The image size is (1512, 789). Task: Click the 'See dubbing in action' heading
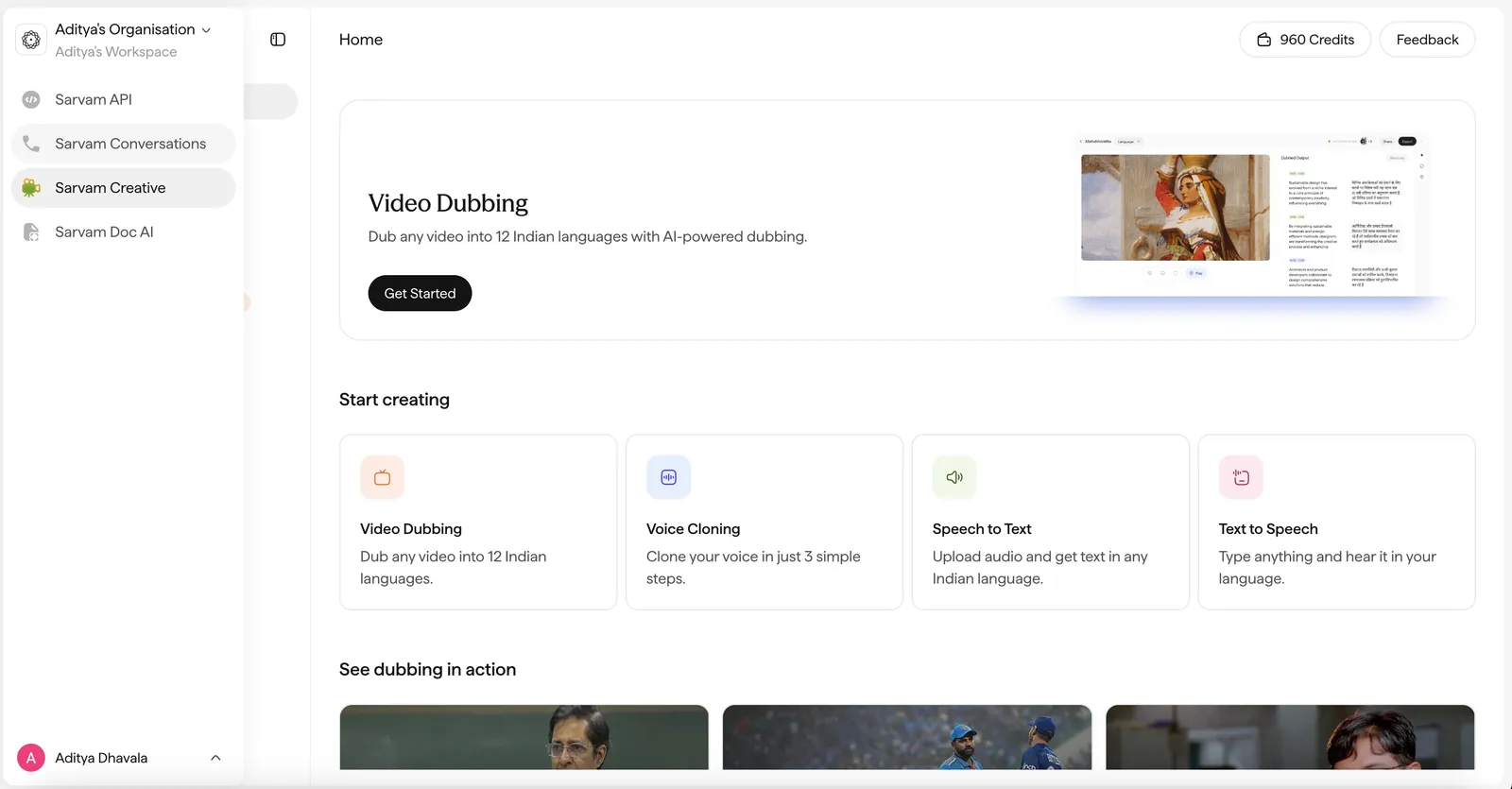[x=427, y=670]
